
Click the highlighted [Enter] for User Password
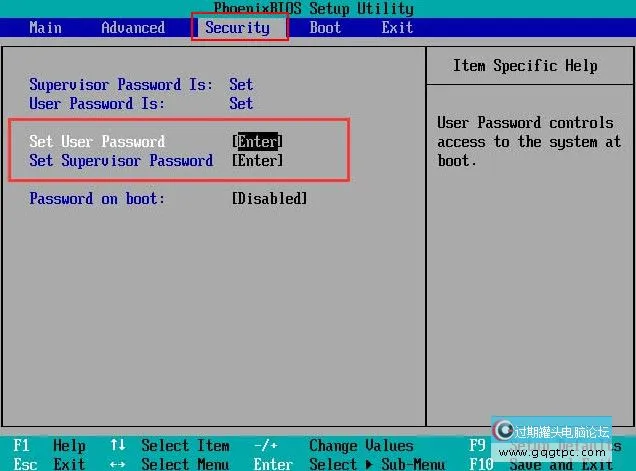tap(257, 141)
